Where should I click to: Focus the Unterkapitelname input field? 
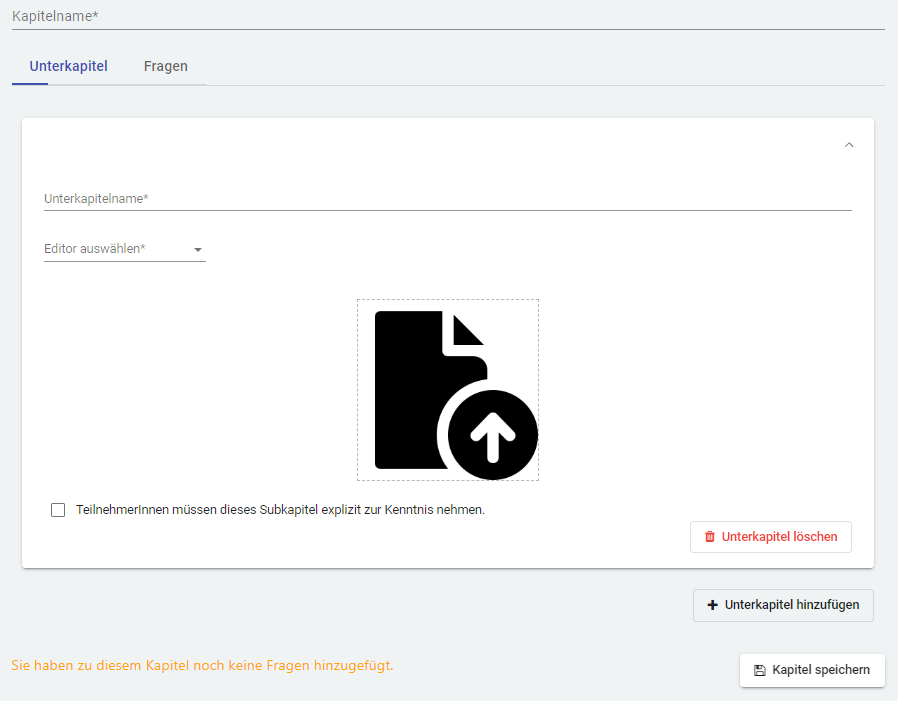tap(447, 199)
